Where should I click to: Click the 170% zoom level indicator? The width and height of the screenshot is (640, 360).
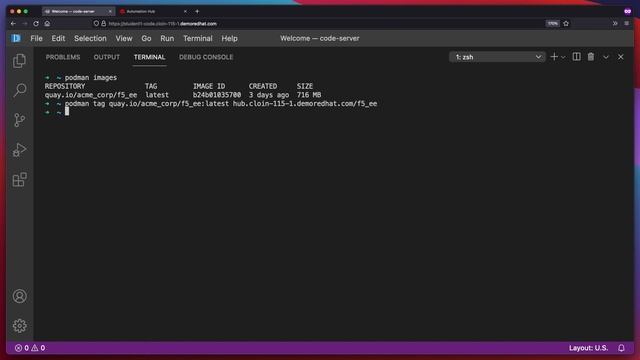point(552,24)
